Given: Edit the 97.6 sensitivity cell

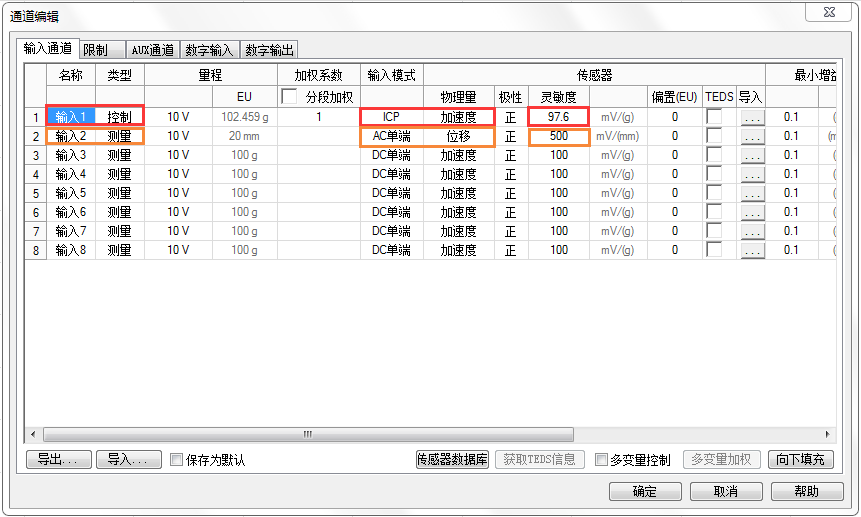Looking at the screenshot, I should (558, 116).
